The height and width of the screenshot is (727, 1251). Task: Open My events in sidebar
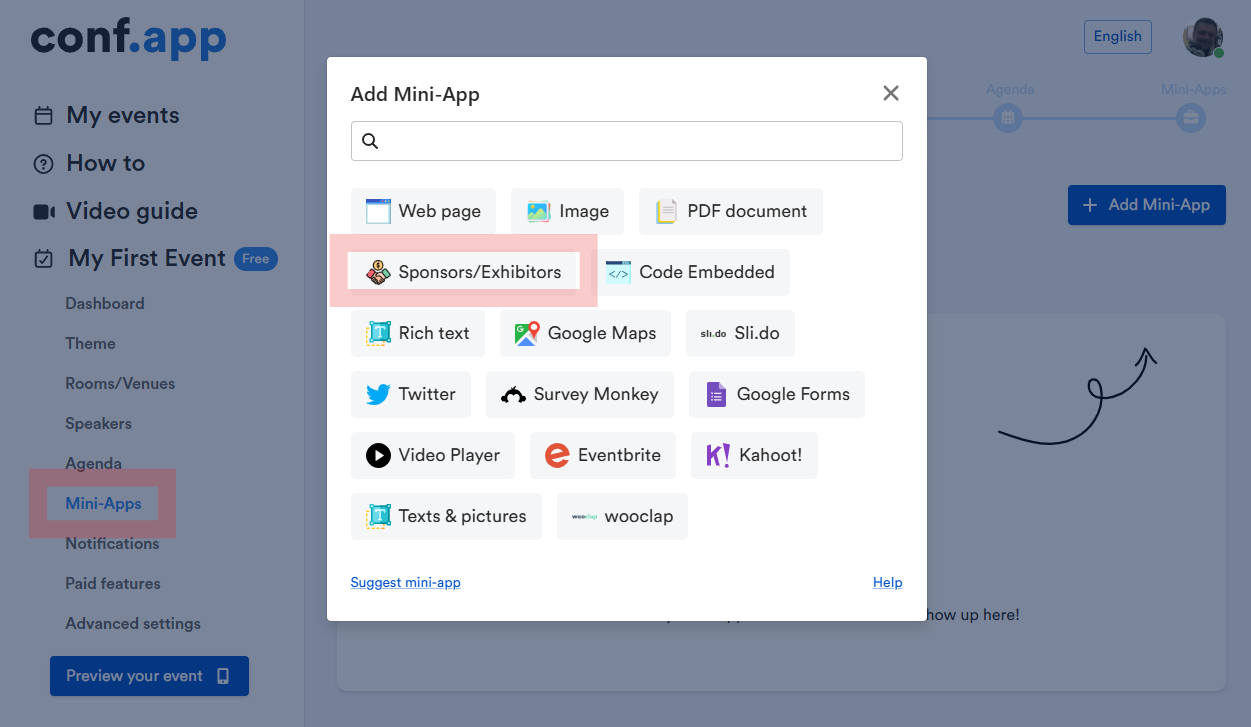[122, 115]
